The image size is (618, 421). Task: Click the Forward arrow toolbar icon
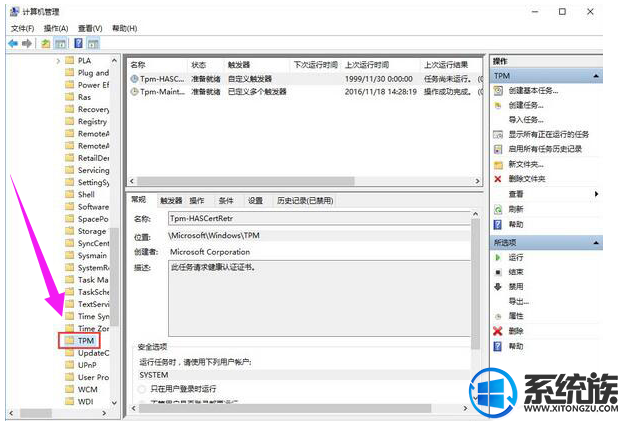coord(27,43)
